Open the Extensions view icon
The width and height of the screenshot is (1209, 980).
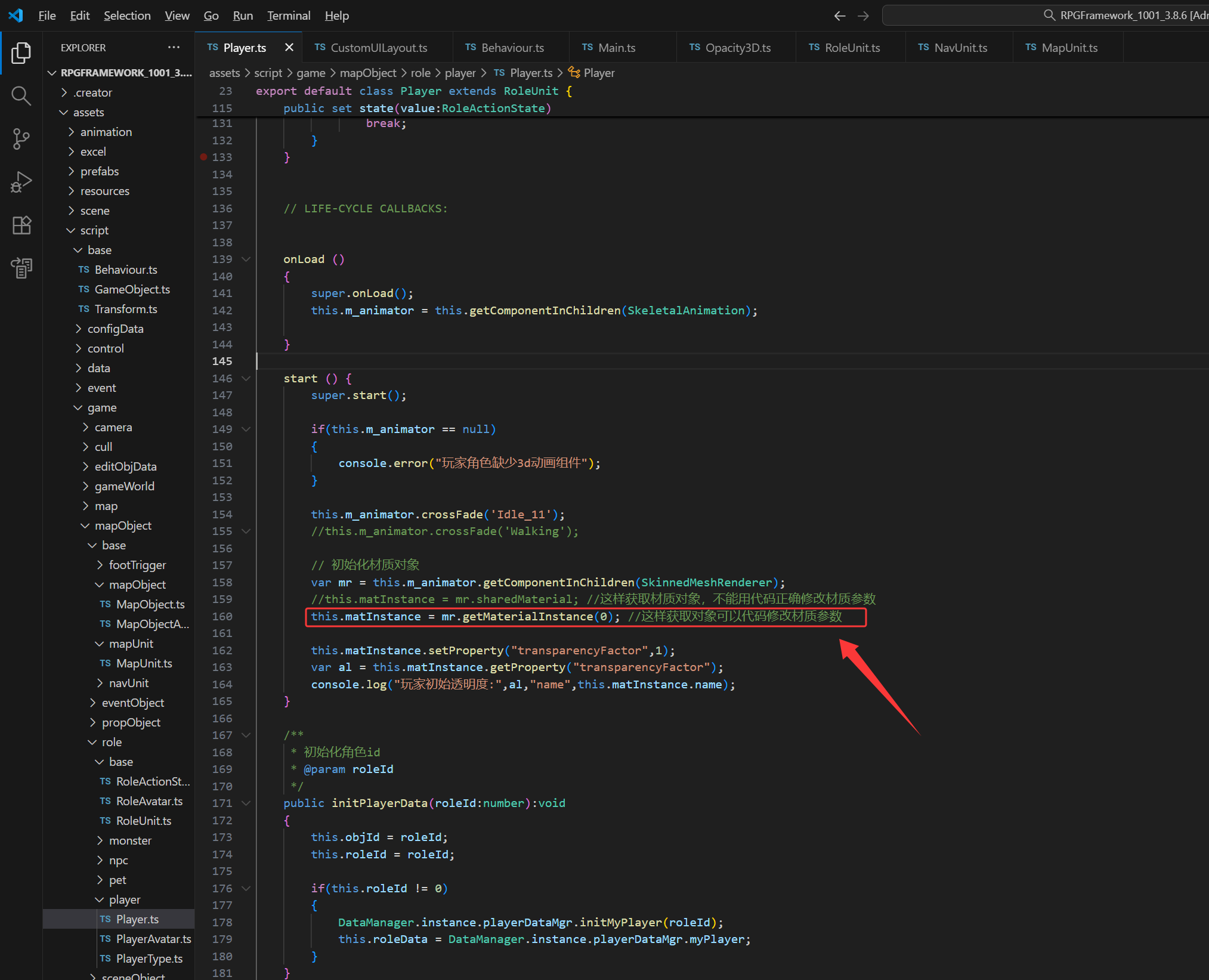pos(21,225)
